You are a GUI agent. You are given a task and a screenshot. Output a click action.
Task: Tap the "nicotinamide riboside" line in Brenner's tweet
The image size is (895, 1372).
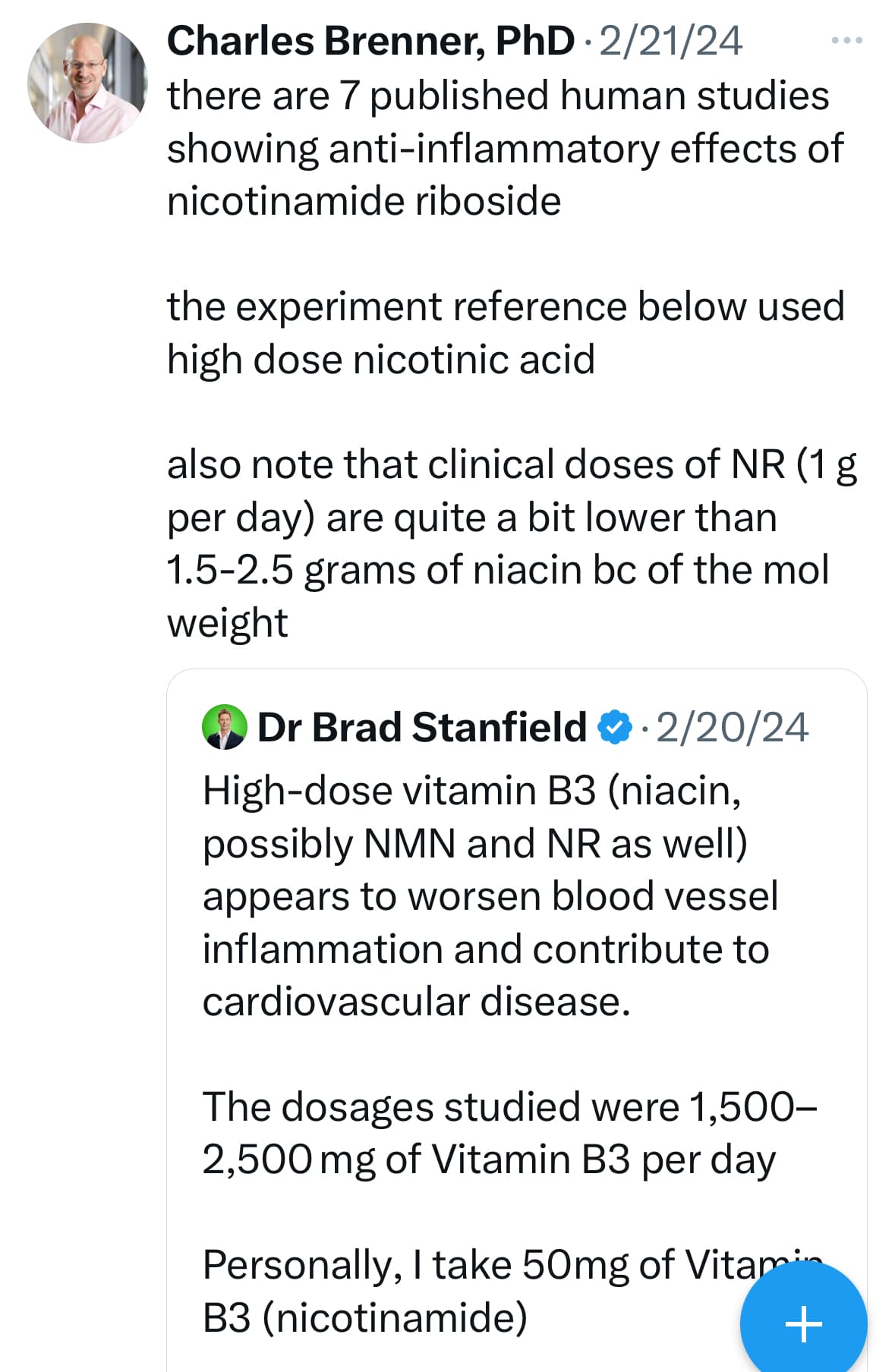coord(364,201)
